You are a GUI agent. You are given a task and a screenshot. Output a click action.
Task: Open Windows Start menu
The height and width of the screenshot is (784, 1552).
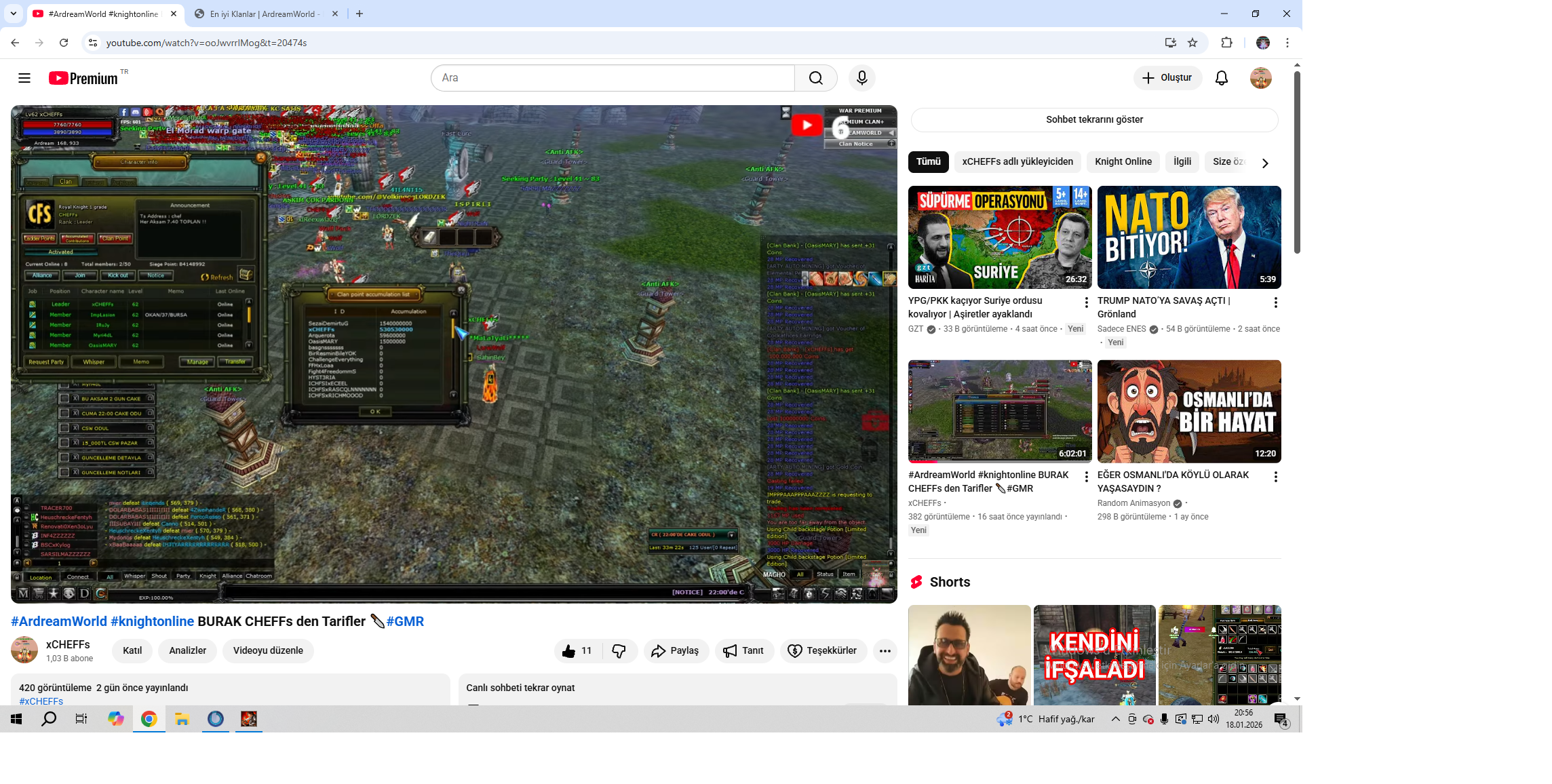(x=16, y=719)
